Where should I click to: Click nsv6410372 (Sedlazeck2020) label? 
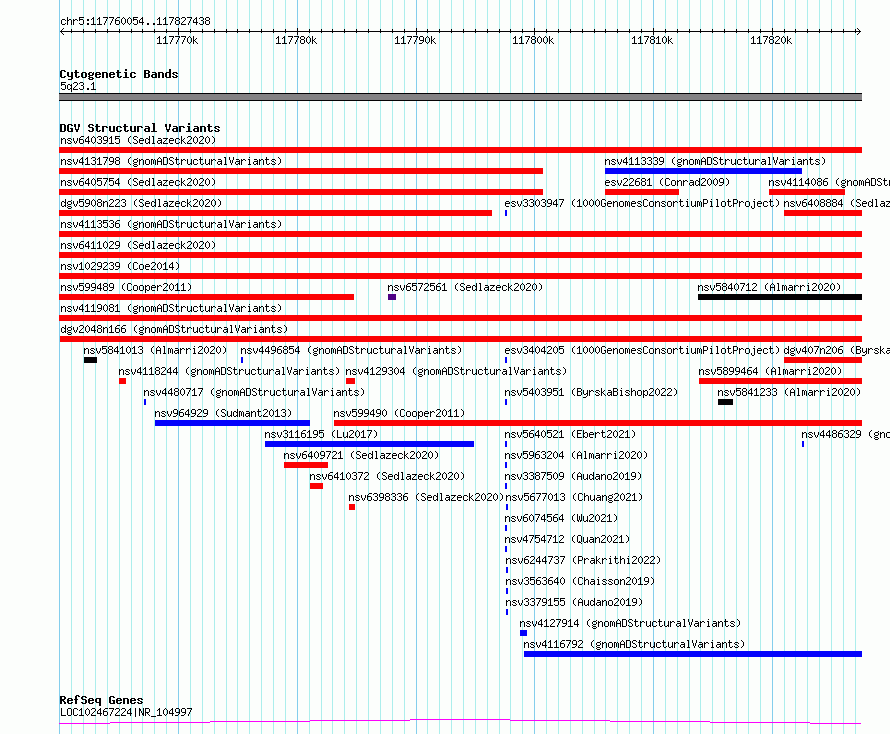[387, 476]
